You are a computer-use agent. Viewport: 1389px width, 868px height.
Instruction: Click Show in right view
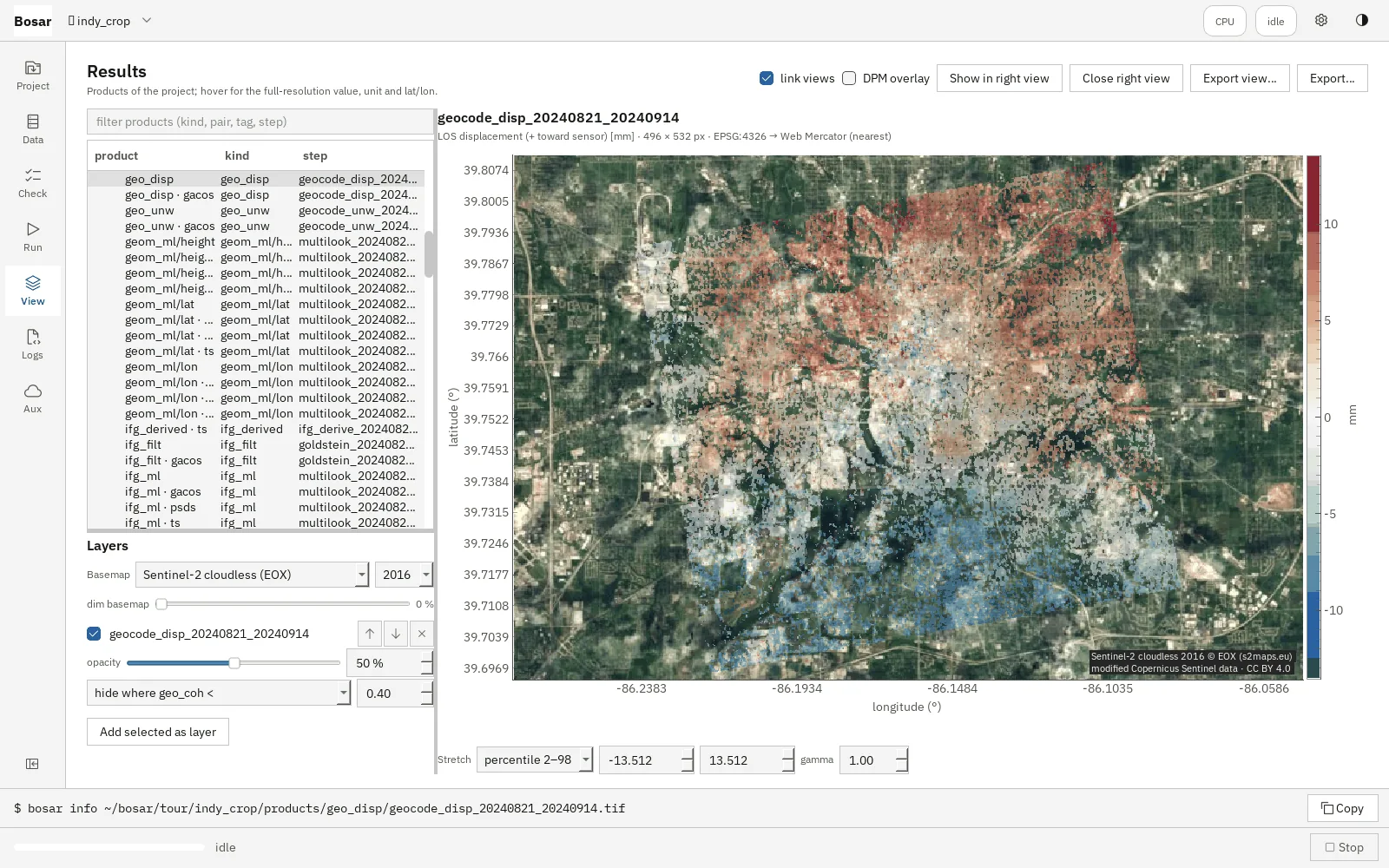click(x=999, y=78)
